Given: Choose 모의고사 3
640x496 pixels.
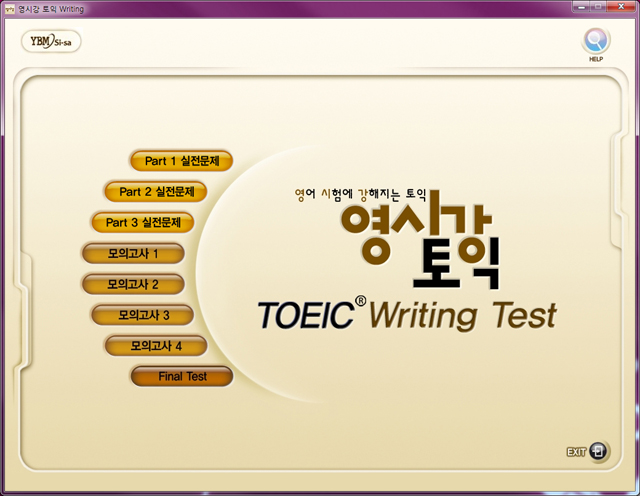Looking at the screenshot, I should coord(143,315).
